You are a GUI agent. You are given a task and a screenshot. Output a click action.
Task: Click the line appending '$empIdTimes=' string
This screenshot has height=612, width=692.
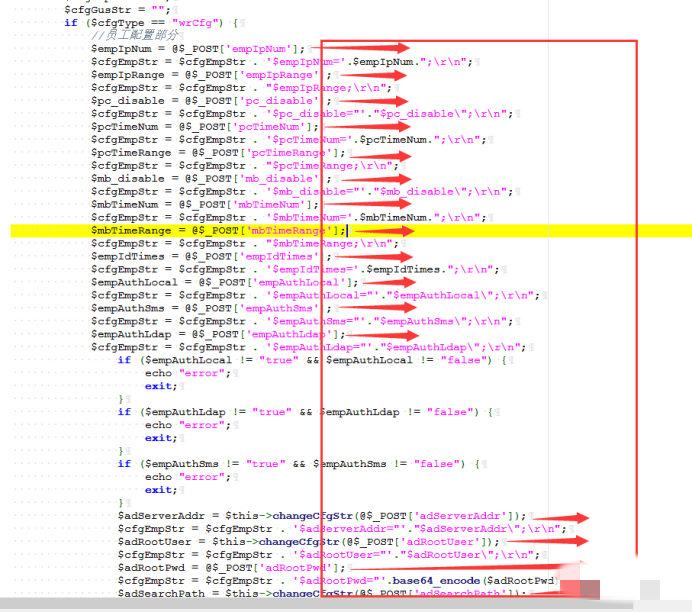click(x=295, y=270)
